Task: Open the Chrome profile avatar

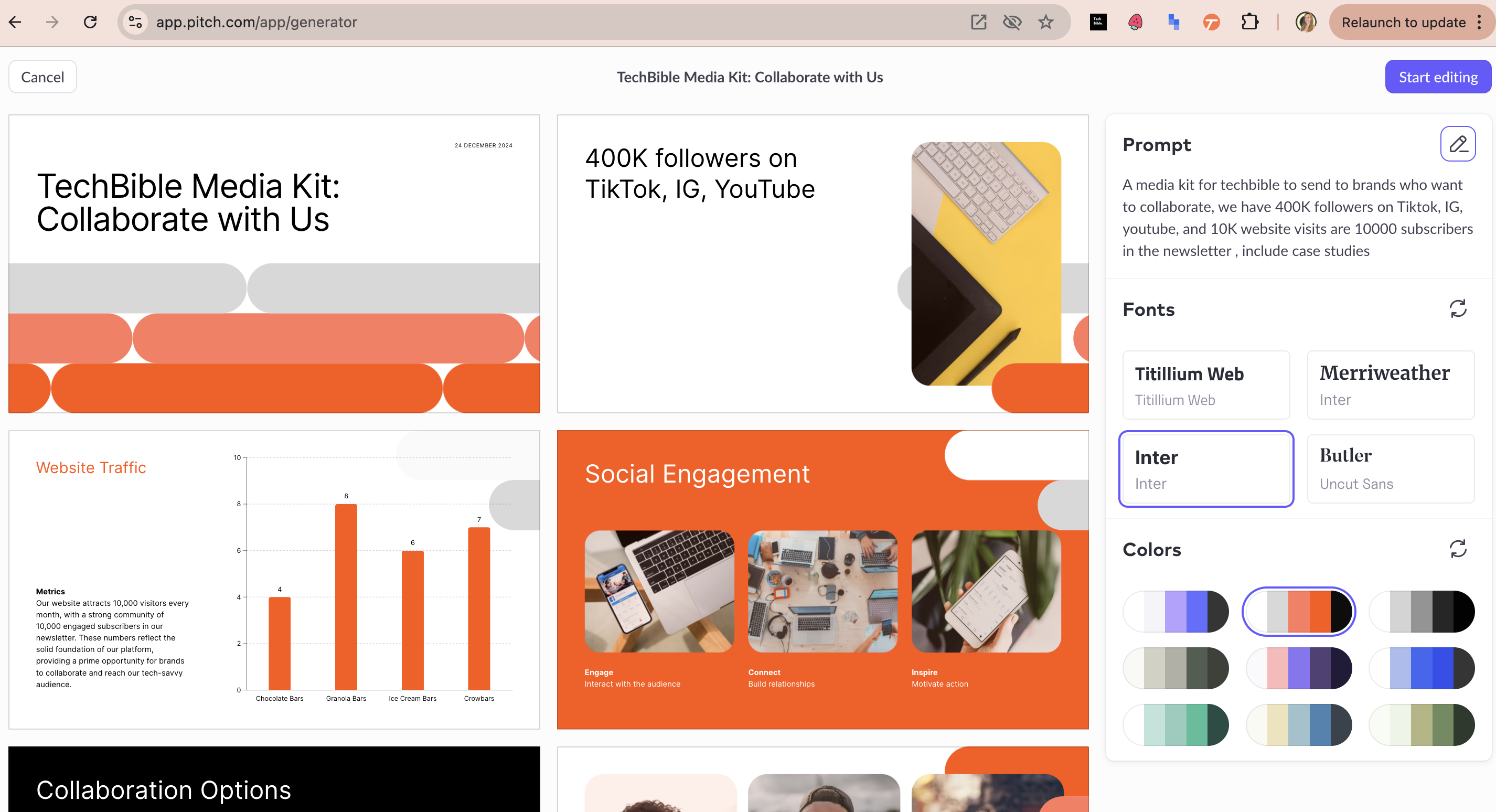Action: pyautogui.click(x=1306, y=22)
